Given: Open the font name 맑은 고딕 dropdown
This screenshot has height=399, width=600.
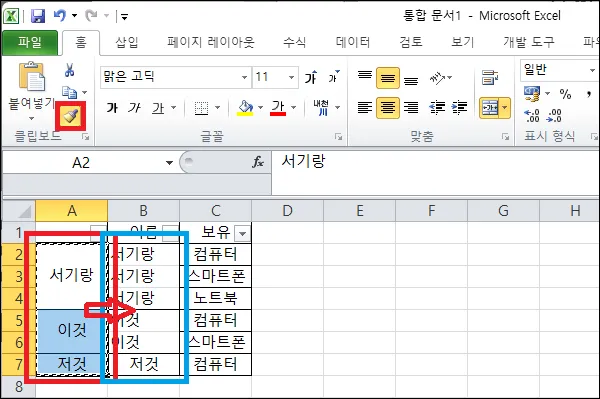Looking at the screenshot, I should click(245, 77).
